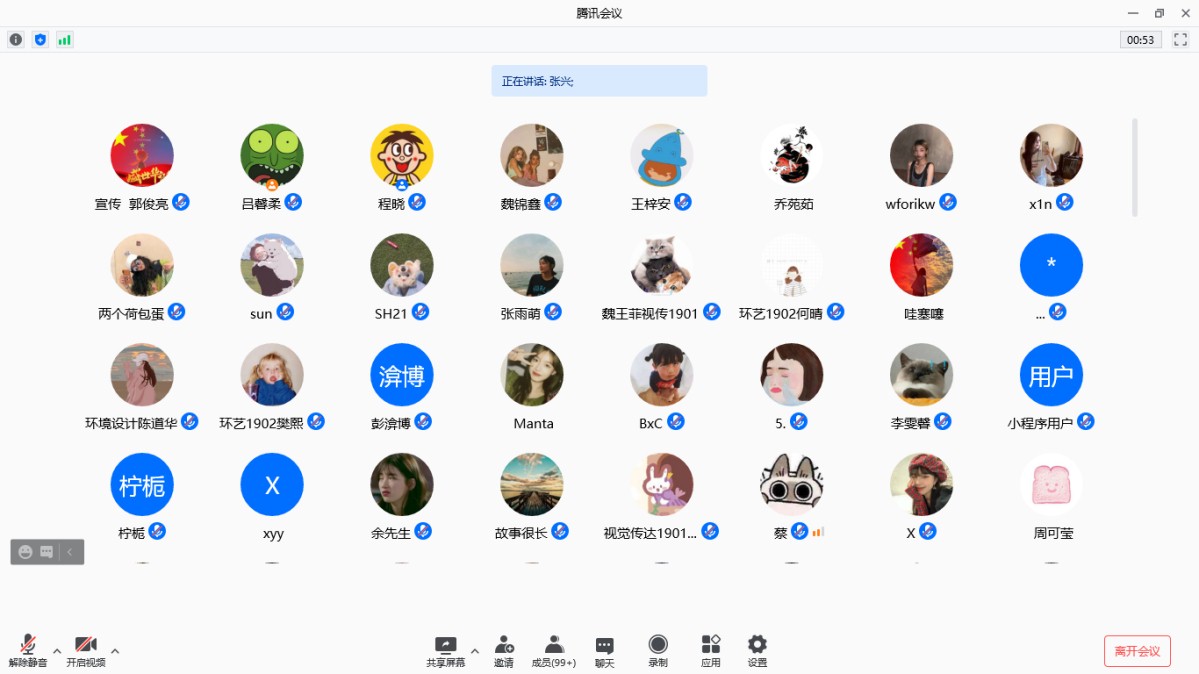Open the 应用 apps menu
The height and width of the screenshot is (674, 1199).
click(x=711, y=651)
